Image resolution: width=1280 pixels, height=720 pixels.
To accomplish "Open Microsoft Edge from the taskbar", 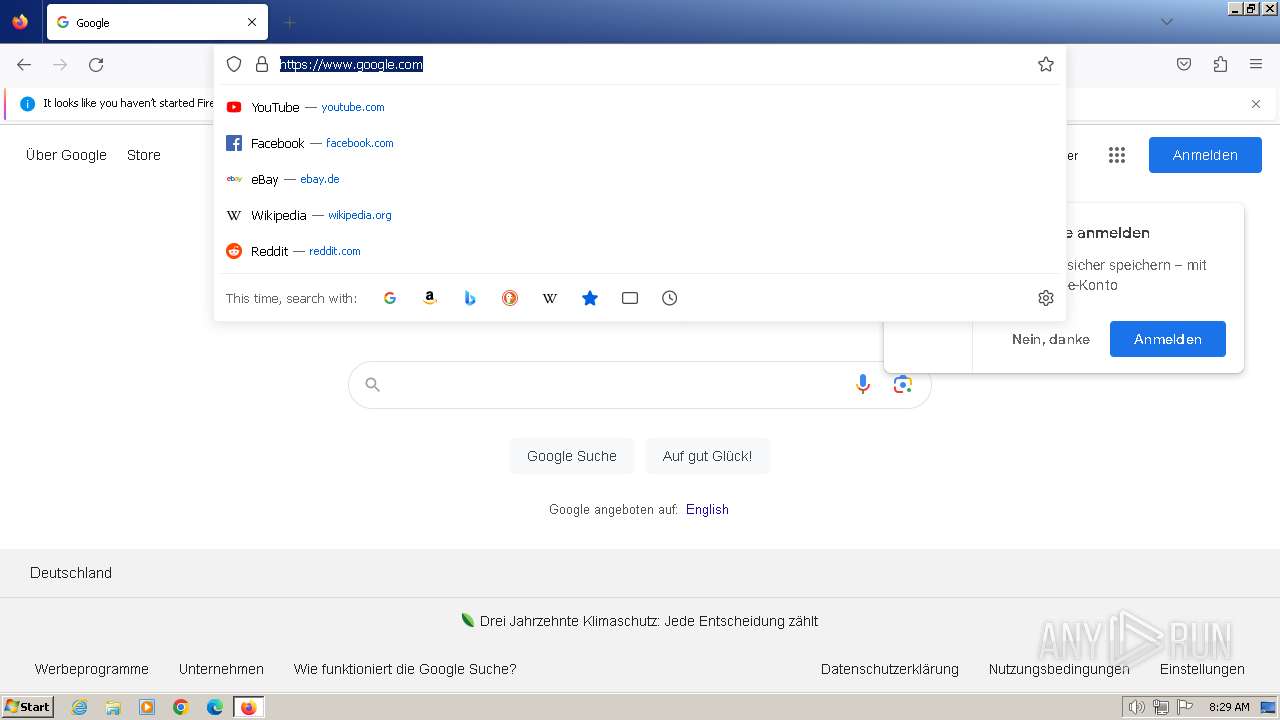I will tap(215, 707).
